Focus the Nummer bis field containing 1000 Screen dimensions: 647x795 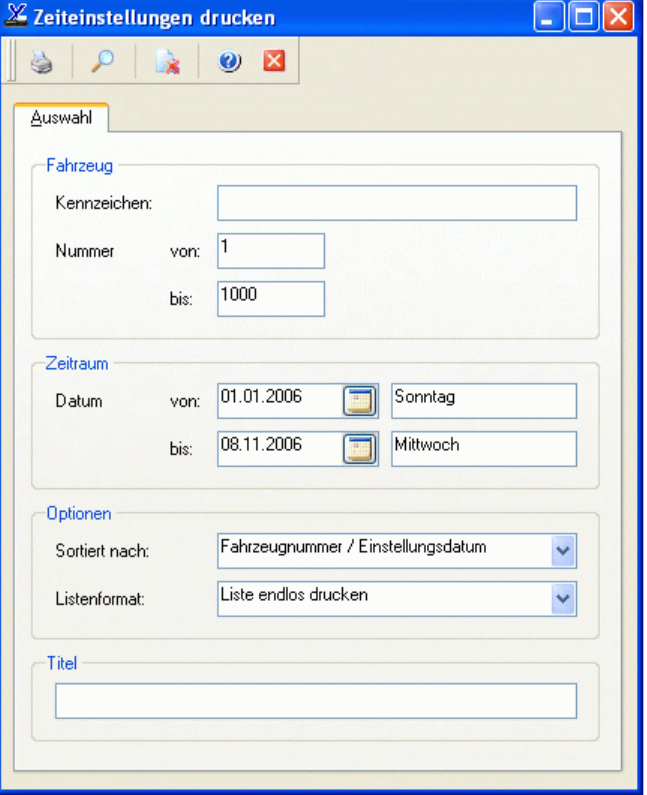[x=270, y=299]
